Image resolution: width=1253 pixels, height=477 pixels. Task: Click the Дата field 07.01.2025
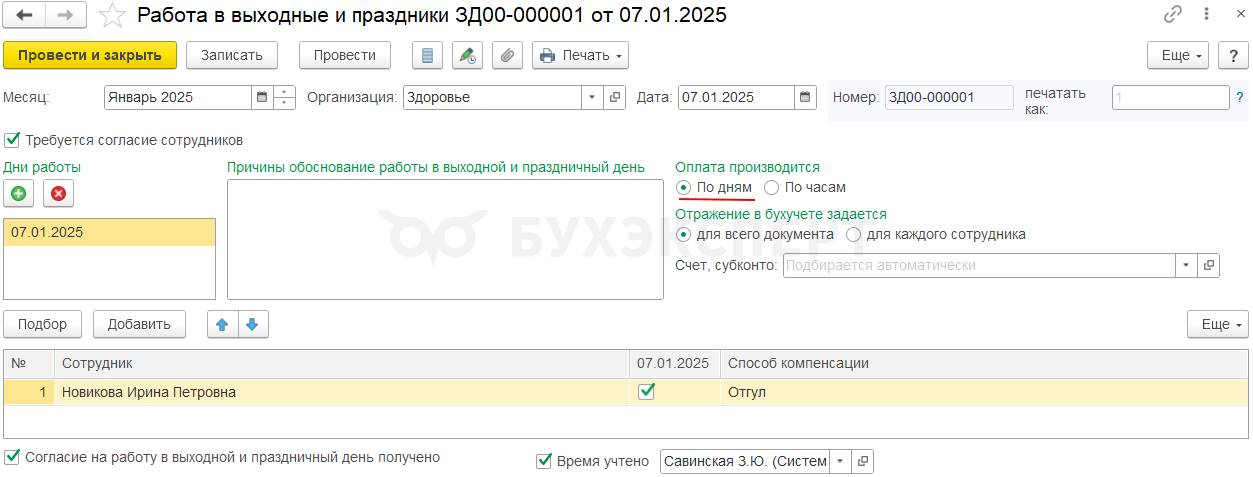click(x=737, y=97)
